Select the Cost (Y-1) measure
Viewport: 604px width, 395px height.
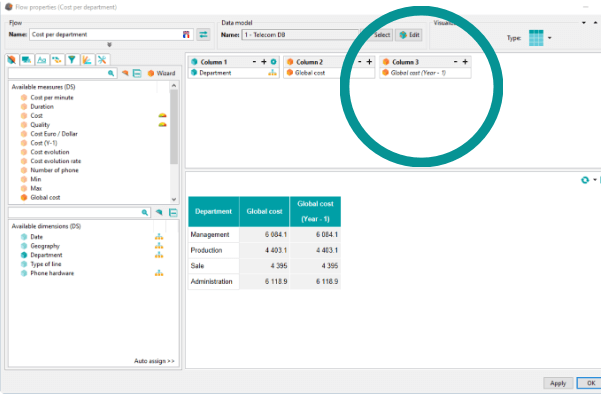pos(44,143)
